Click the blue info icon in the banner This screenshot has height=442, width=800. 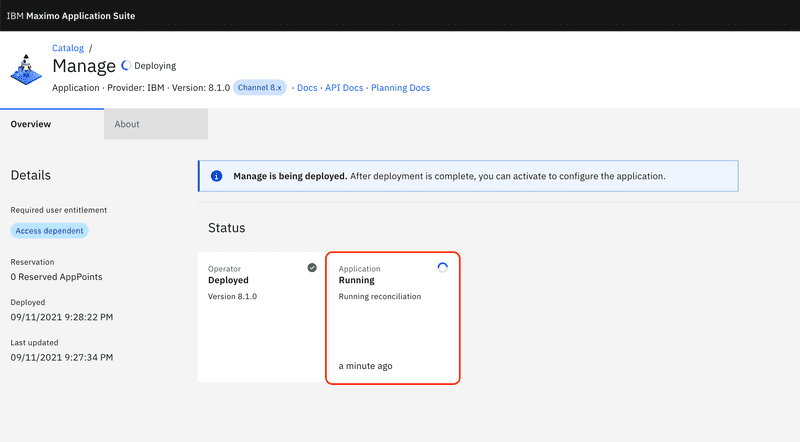(216, 176)
